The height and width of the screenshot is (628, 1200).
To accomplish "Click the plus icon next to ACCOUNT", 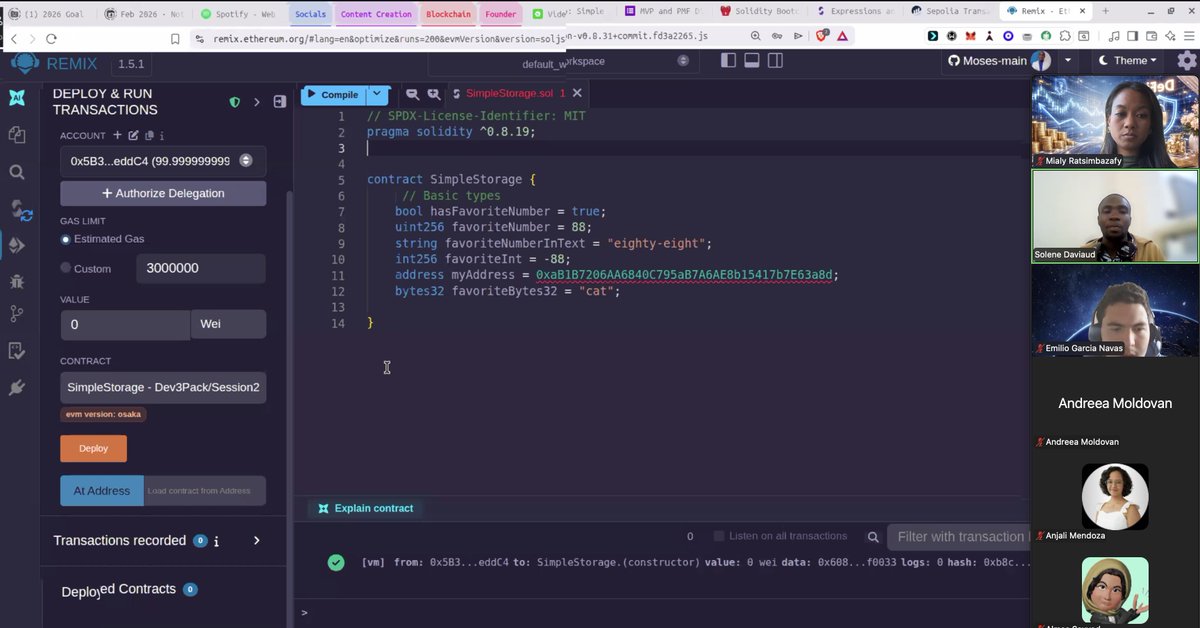I will pyautogui.click(x=117, y=135).
